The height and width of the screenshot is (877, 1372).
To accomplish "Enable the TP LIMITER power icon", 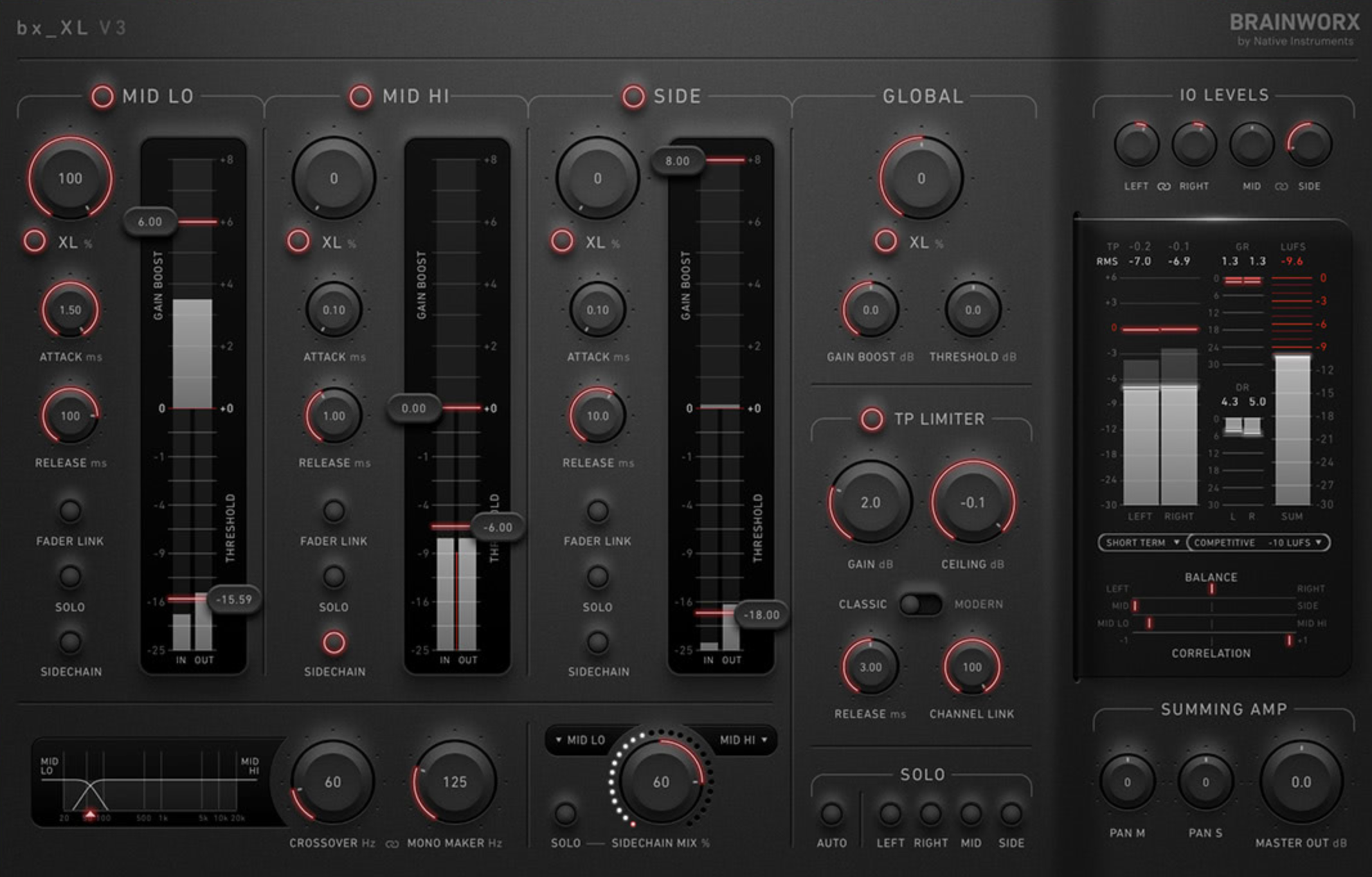I will [x=873, y=419].
